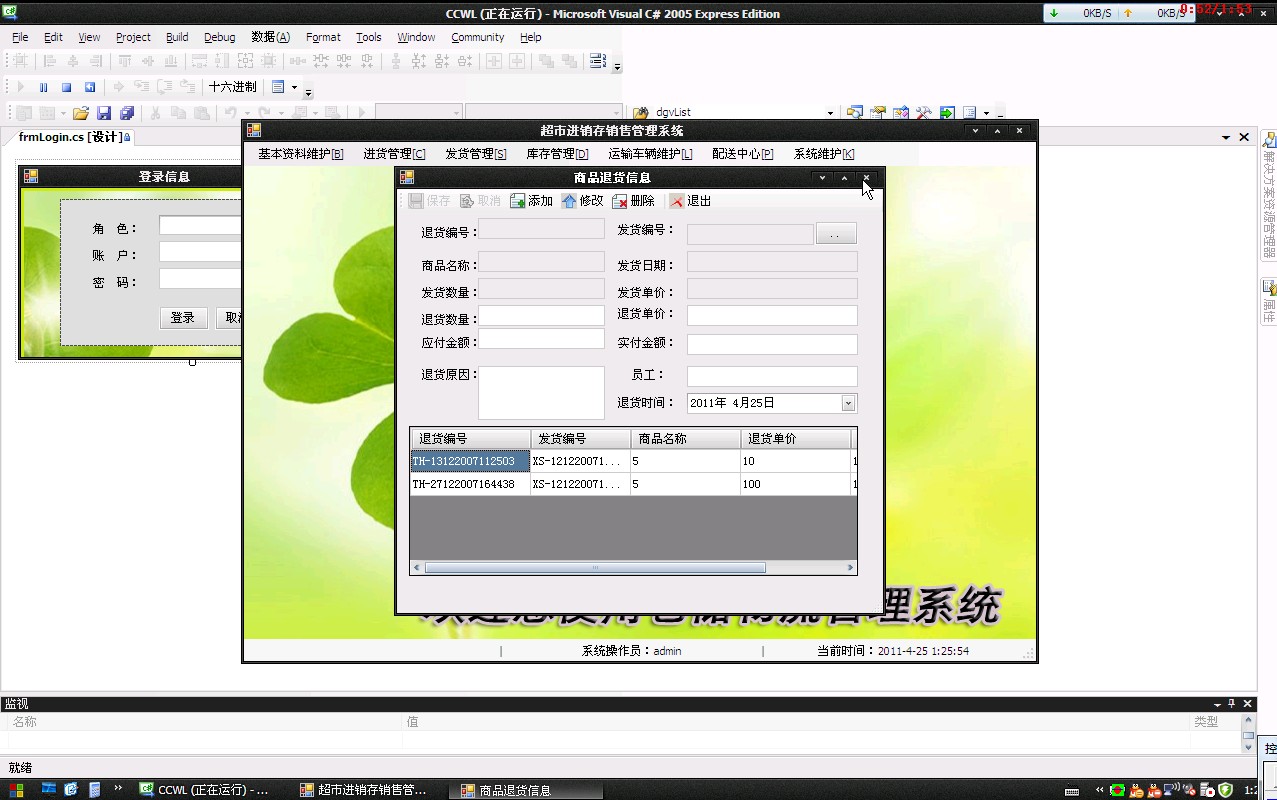Image resolution: width=1277 pixels, height=800 pixels.
Task: Click the Show Desktop quick launch icon
Action: [49, 790]
